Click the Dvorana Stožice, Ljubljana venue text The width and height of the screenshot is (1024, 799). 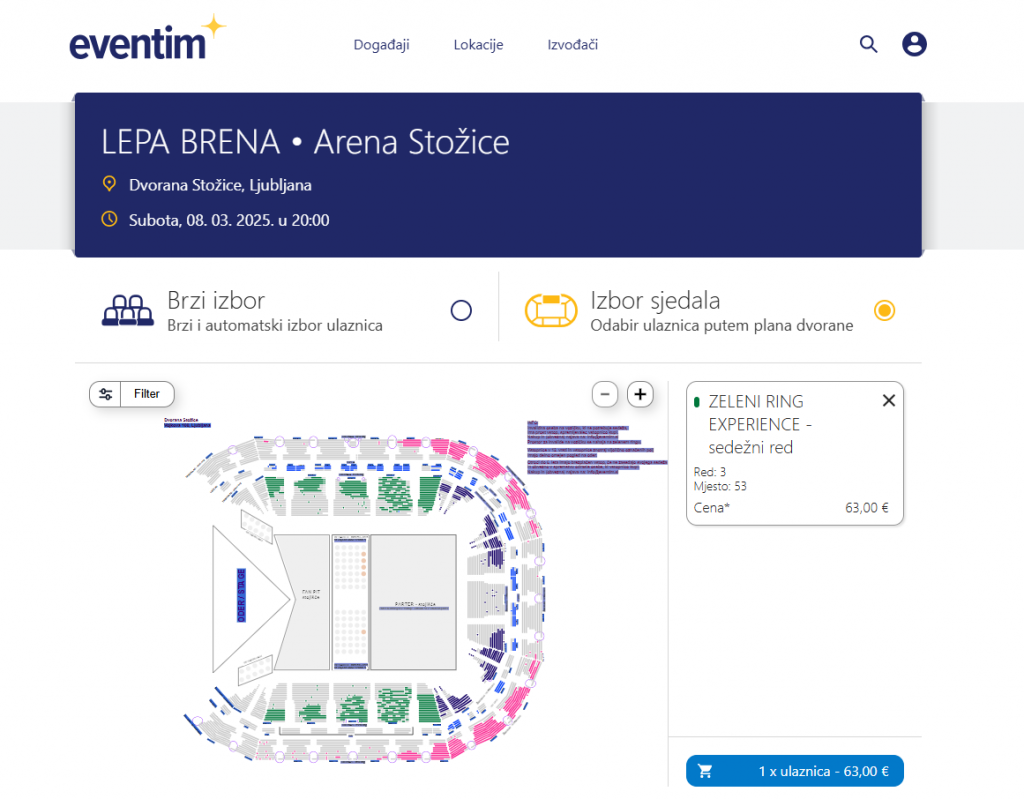click(220, 185)
